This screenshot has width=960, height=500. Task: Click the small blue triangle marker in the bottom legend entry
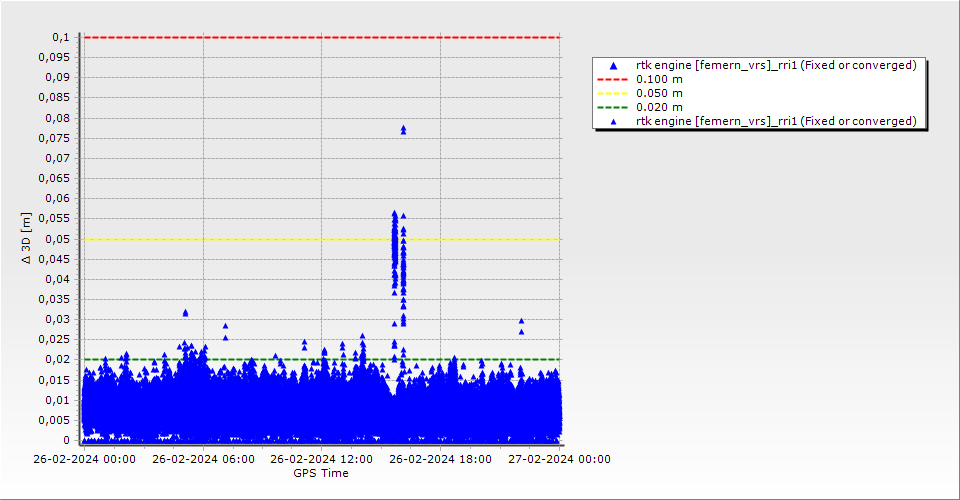(x=613, y=121)
